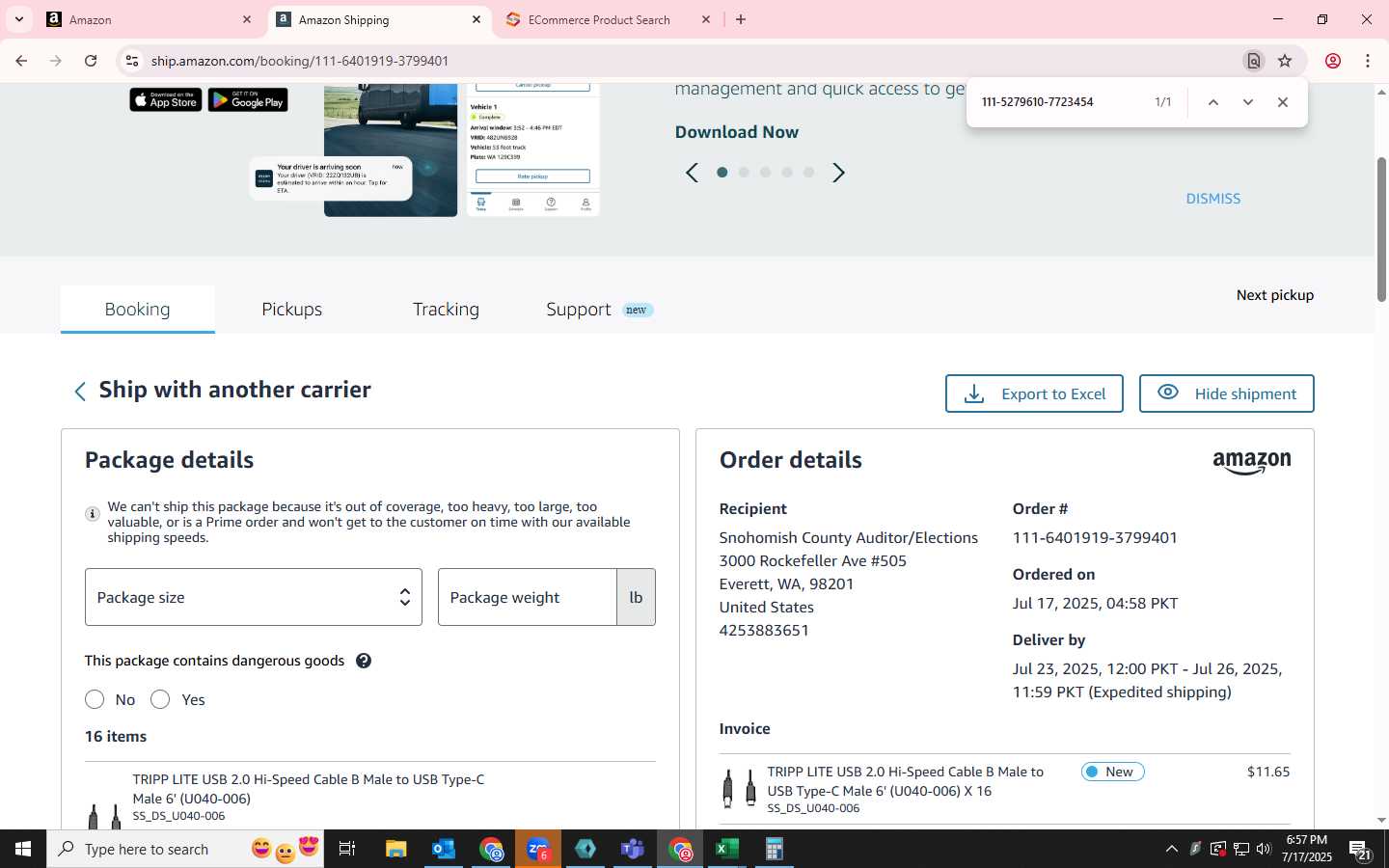Show previous carousel slide
The image size is (1389, 868).
[x=692, y=173]
